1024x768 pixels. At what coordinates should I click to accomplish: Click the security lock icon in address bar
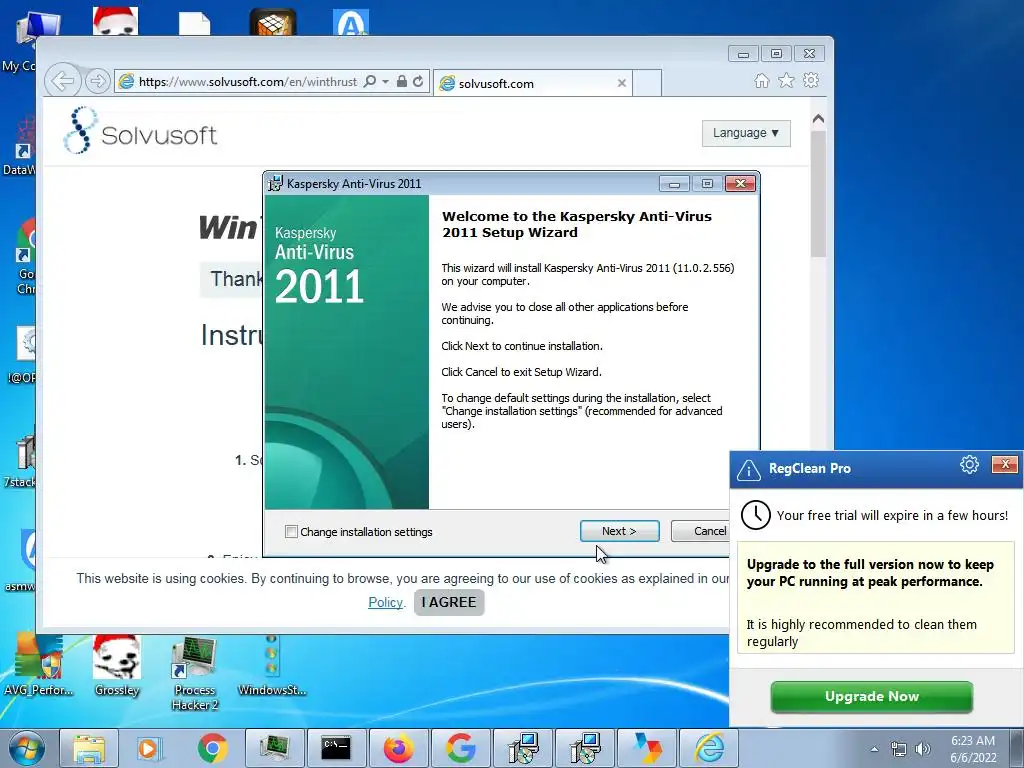coord(402,81)
